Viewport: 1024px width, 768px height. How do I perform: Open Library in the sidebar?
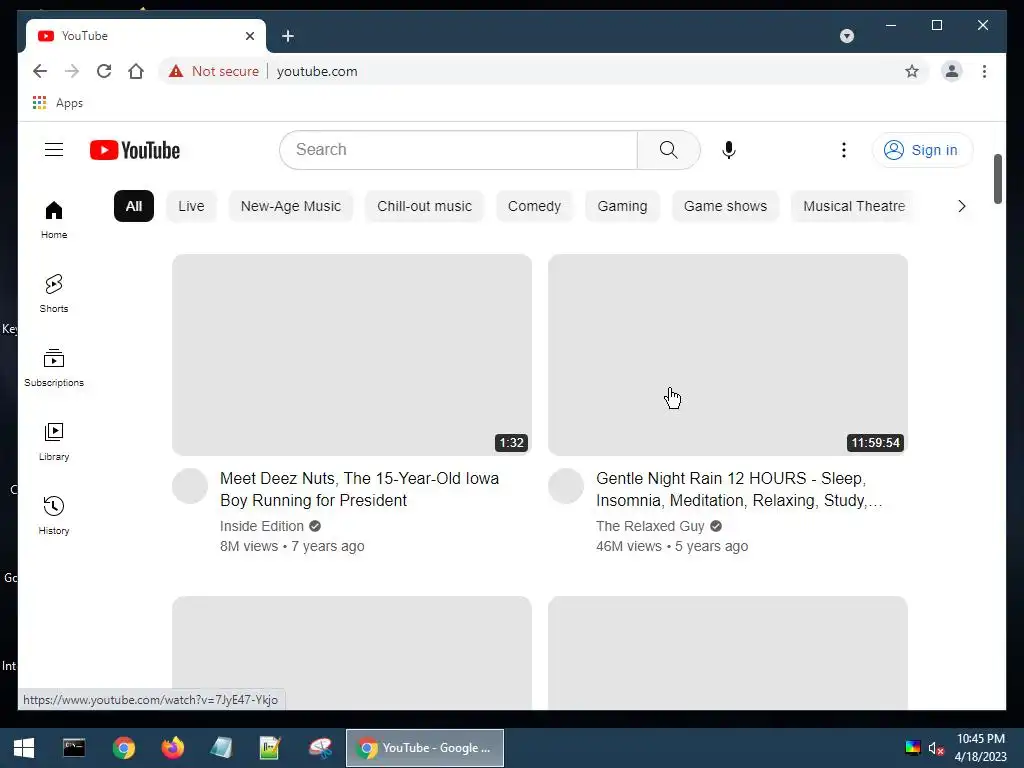pos(54,442)
